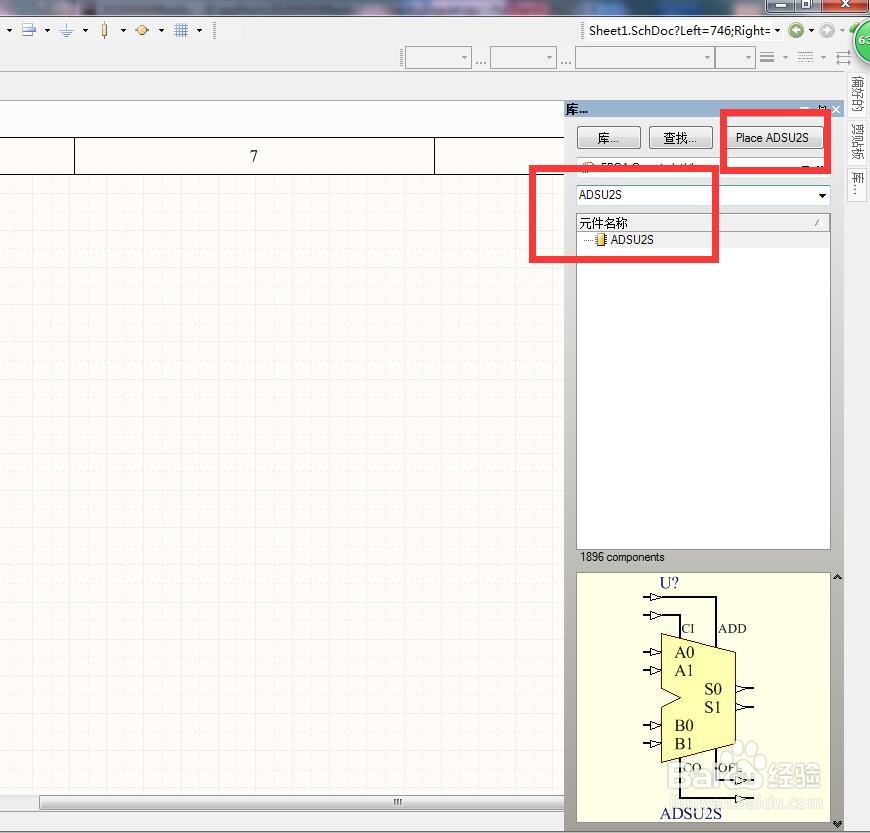Open dropdown arrow next to align icon
The image size is (870, 833).
(x=47, y=31)
